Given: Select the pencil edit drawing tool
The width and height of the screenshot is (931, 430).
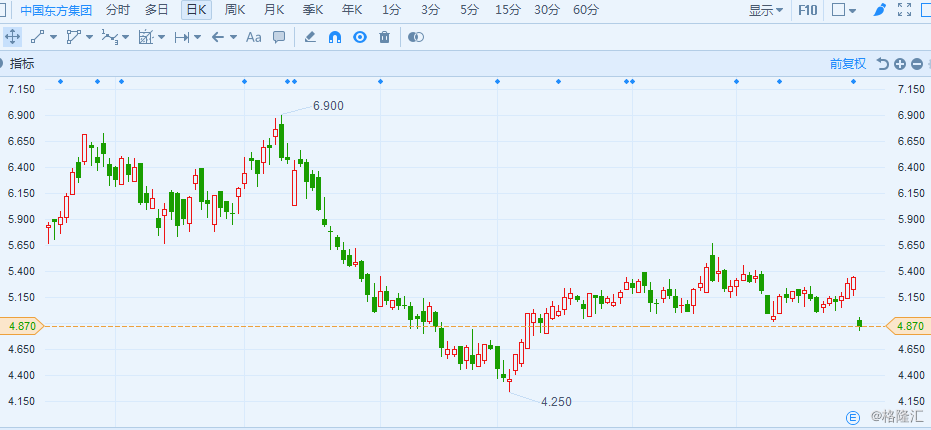Looking at the screenshot, I should point(309,37).
